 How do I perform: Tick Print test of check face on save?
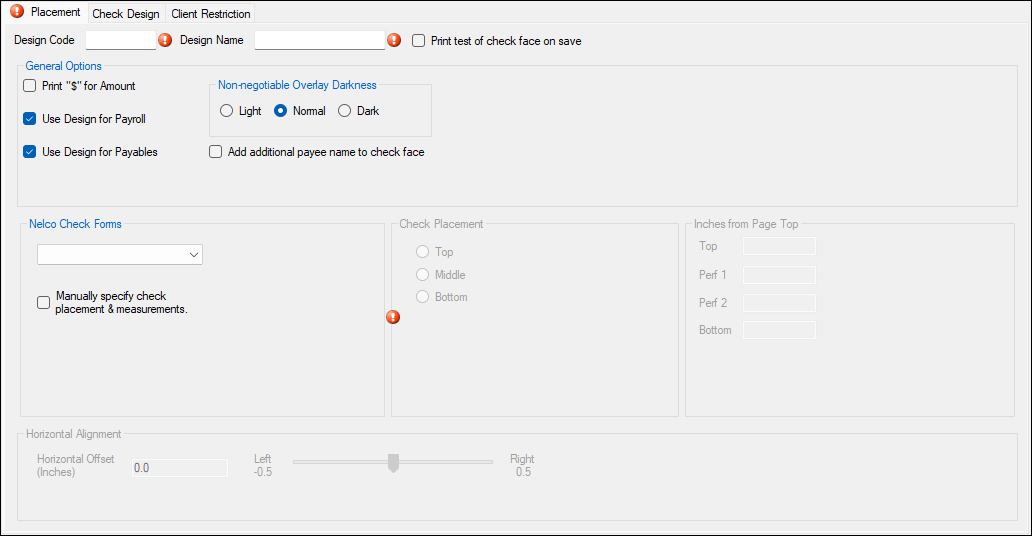coord(419,41)
